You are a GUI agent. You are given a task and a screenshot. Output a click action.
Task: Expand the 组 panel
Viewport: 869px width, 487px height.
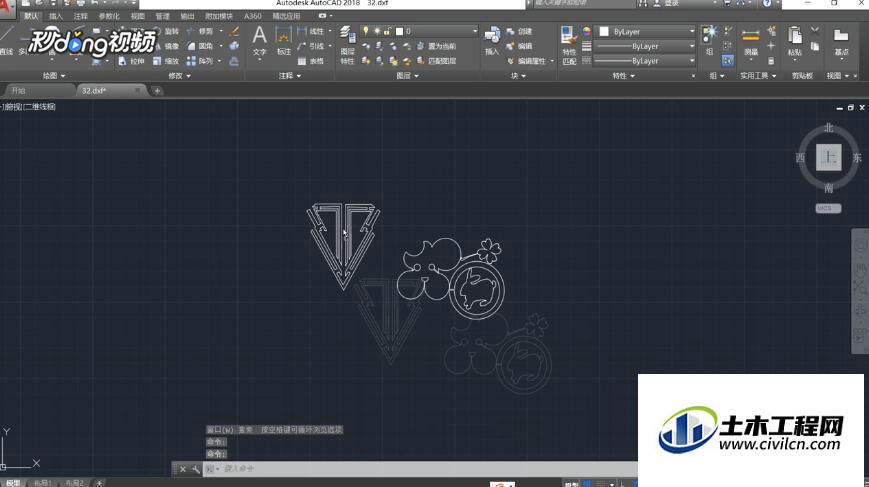coord(717,75)
